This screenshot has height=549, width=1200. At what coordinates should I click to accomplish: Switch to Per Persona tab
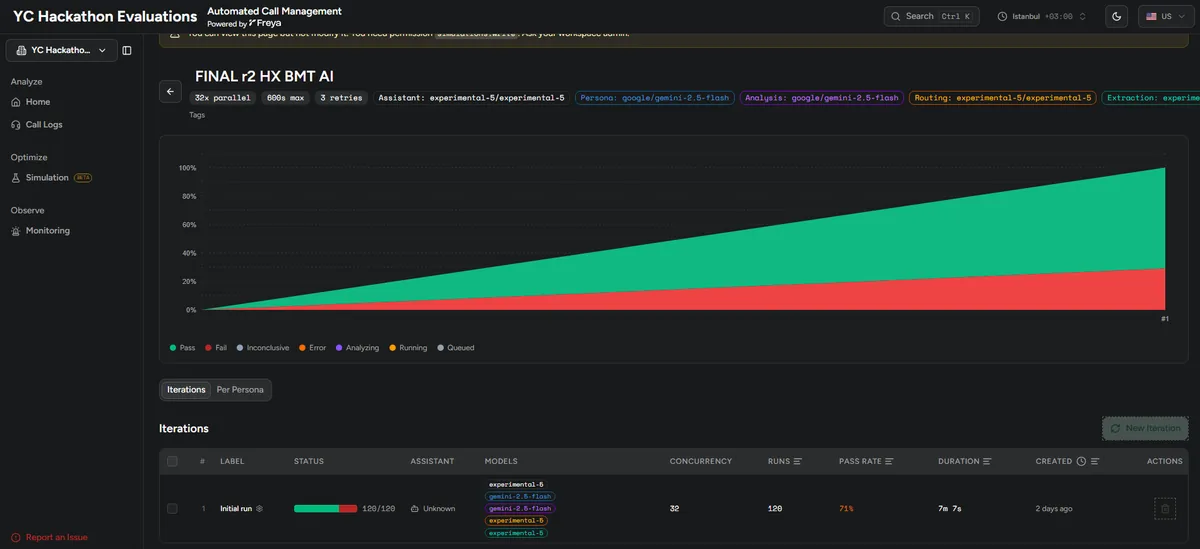[240, 390]
